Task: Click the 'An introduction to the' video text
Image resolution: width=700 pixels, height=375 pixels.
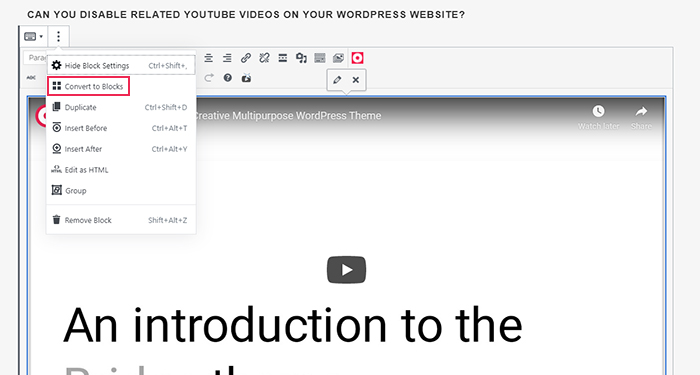Action: [293, 325]
